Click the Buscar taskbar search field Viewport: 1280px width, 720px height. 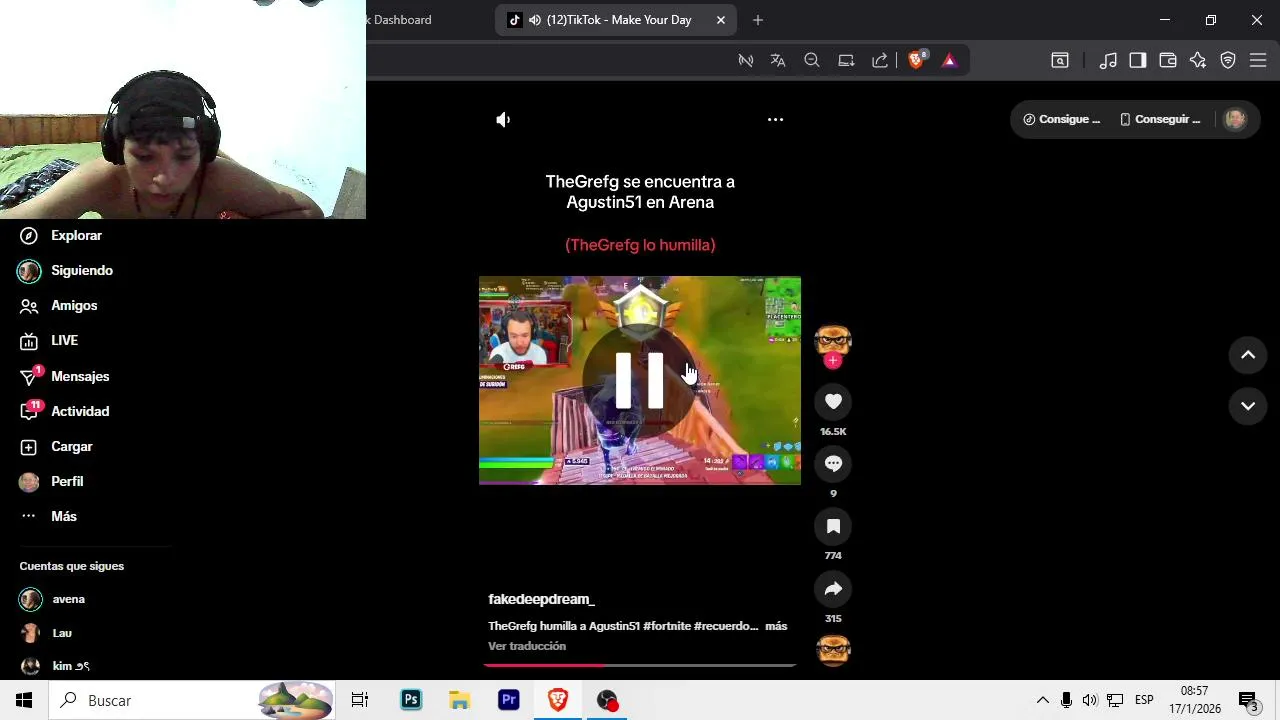click(x=192, y=700)
